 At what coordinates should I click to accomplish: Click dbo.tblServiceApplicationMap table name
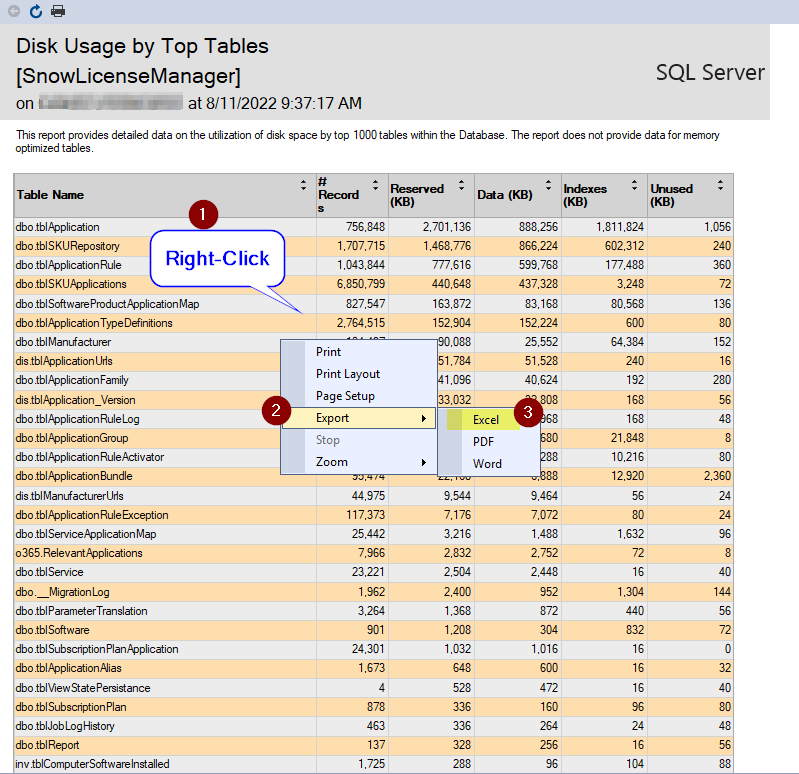pyautogui.click(x=86, y=533)
